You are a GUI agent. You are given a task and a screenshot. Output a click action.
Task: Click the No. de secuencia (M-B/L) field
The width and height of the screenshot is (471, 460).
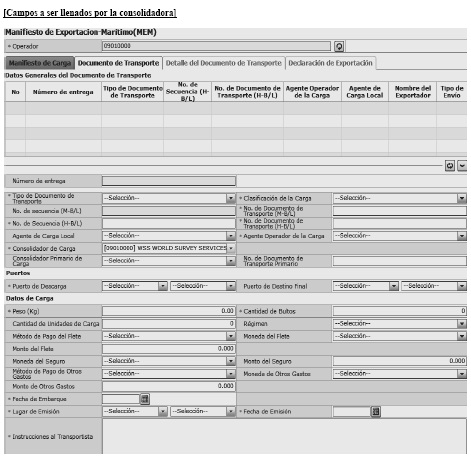pos(169,211)
